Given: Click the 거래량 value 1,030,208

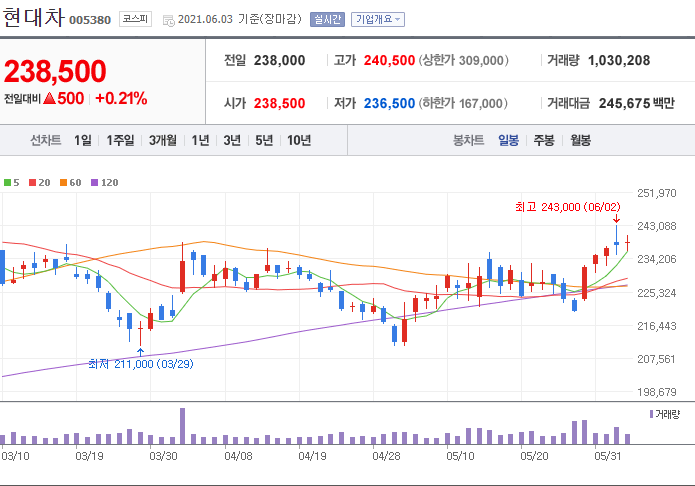Looking at the screenshot, I should [x=619, y=60].
